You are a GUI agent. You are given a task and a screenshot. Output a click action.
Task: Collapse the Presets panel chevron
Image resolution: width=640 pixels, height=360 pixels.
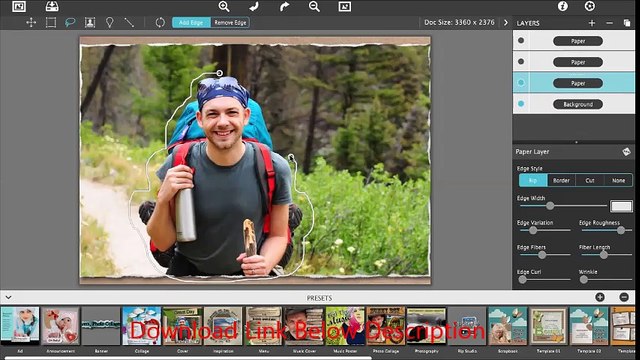8,298
